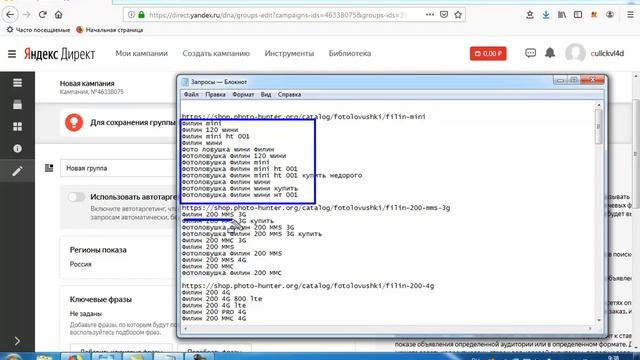Open Notepad 'Файл' menu
The width and height of the screenshot is (640, 360).
click(x=191, y=95)
